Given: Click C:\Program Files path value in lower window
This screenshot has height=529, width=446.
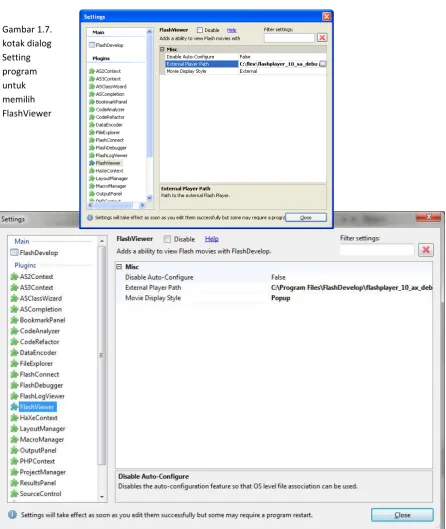Looking at the screenshot, I should point(351,287).
